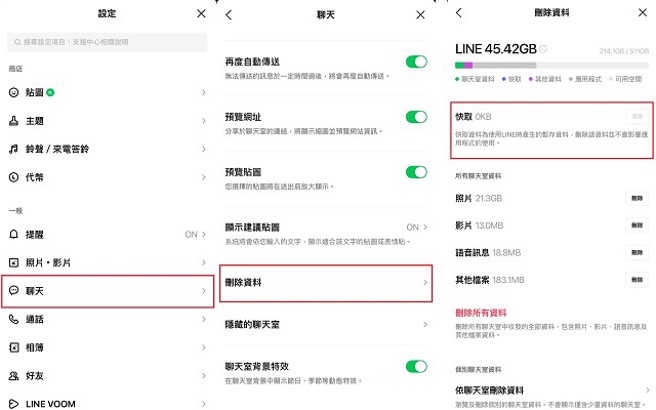This screenshot has height=410, width=656.
Task: Click the disabled clear button for 快取
Action: 637,117
